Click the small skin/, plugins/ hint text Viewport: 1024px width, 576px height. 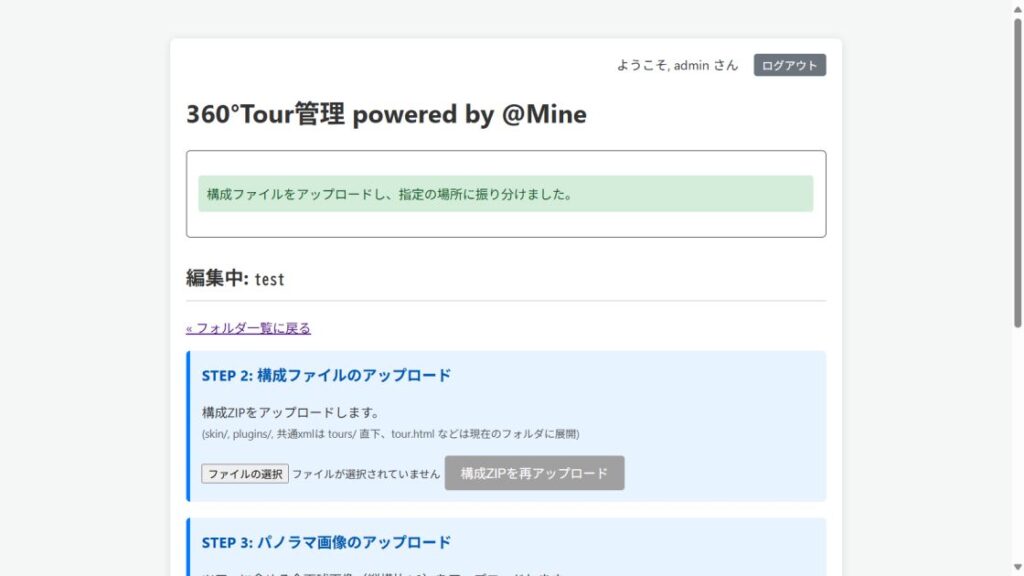(390, 434)
